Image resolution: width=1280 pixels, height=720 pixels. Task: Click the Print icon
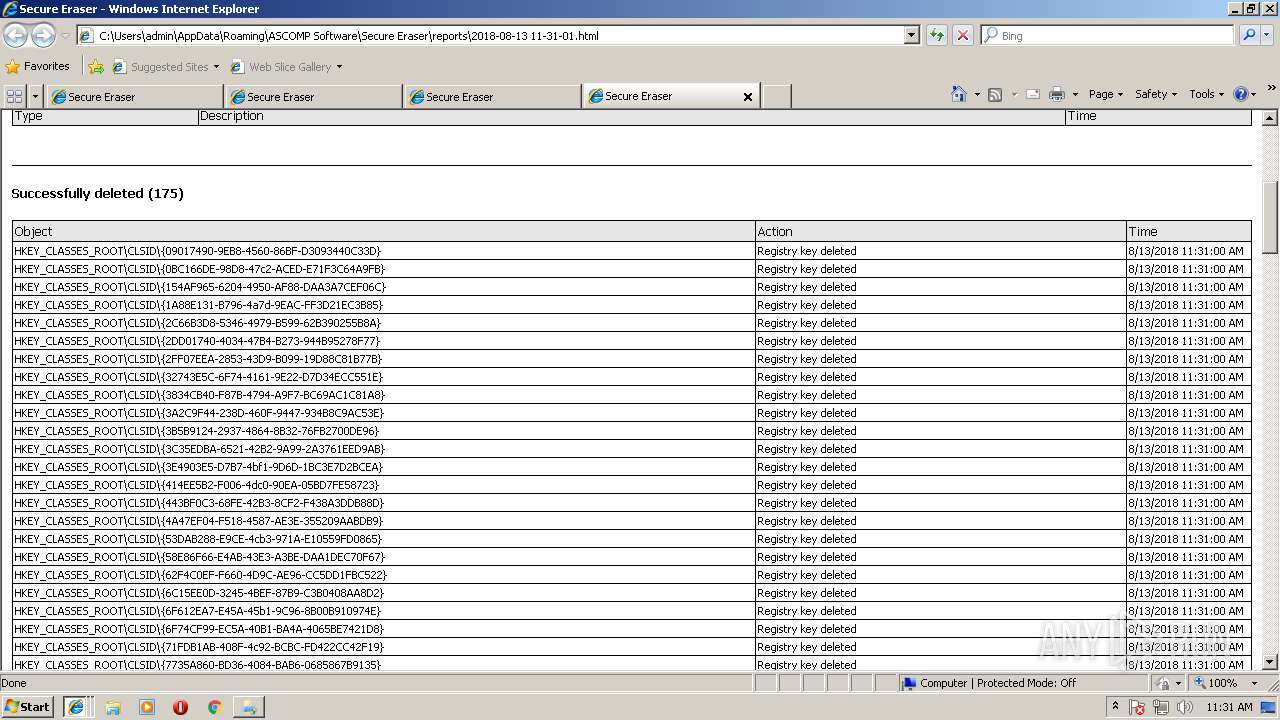(1057, 94)
